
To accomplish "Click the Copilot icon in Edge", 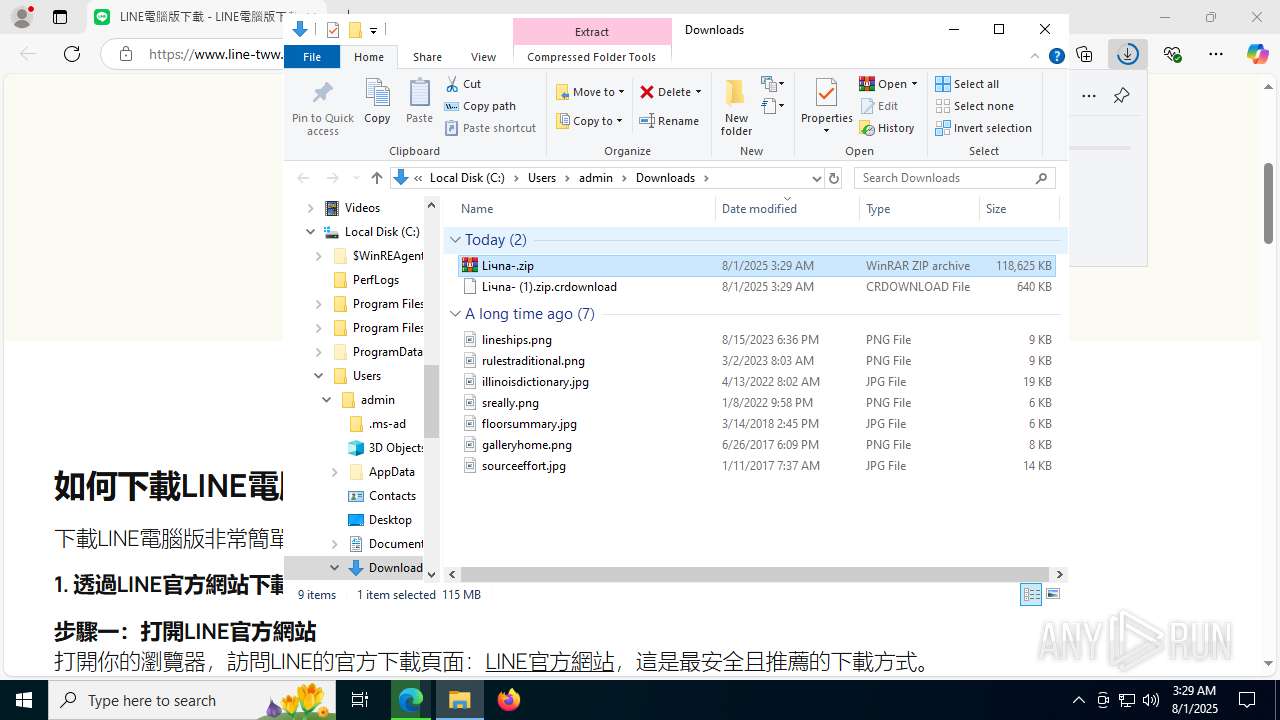I will pos(1257,54).
